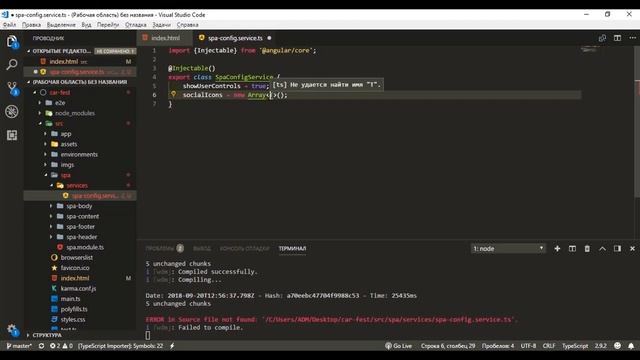Change indentation via Пробелов: 4
Viewport: 640px width, 360px height.
point(498,346)
